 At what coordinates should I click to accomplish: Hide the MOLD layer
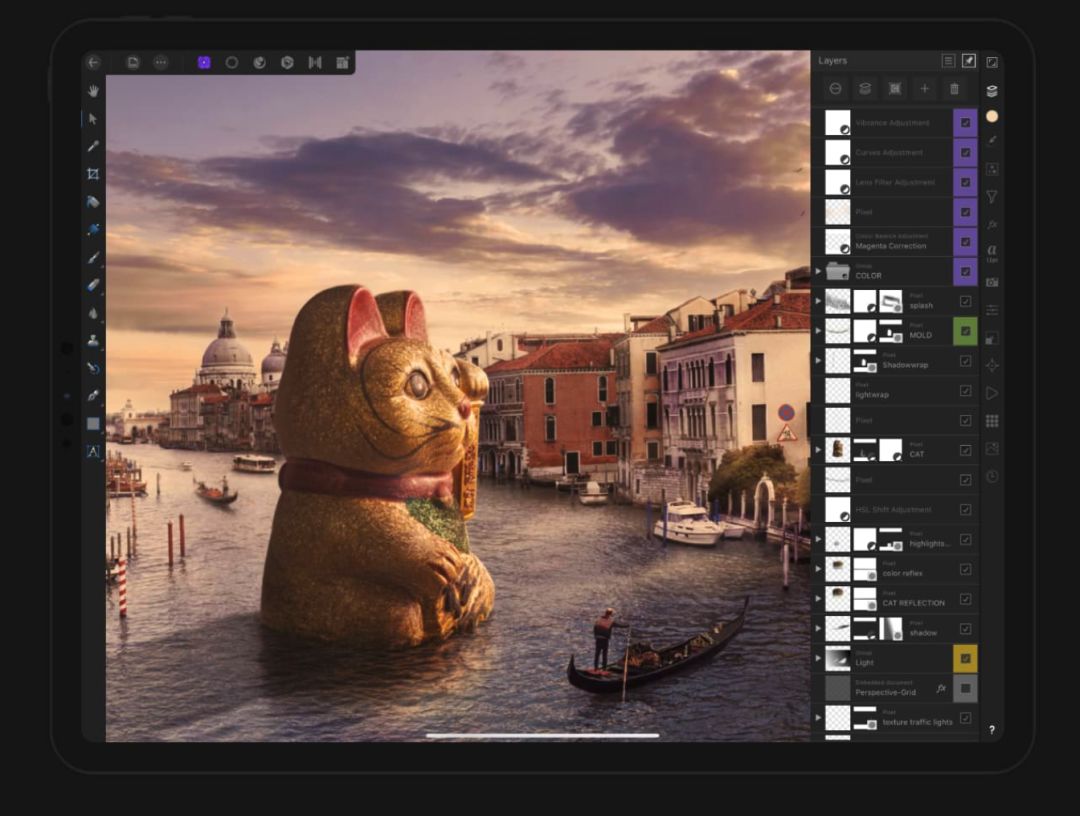pyautogui.click(x=965, y=331)
